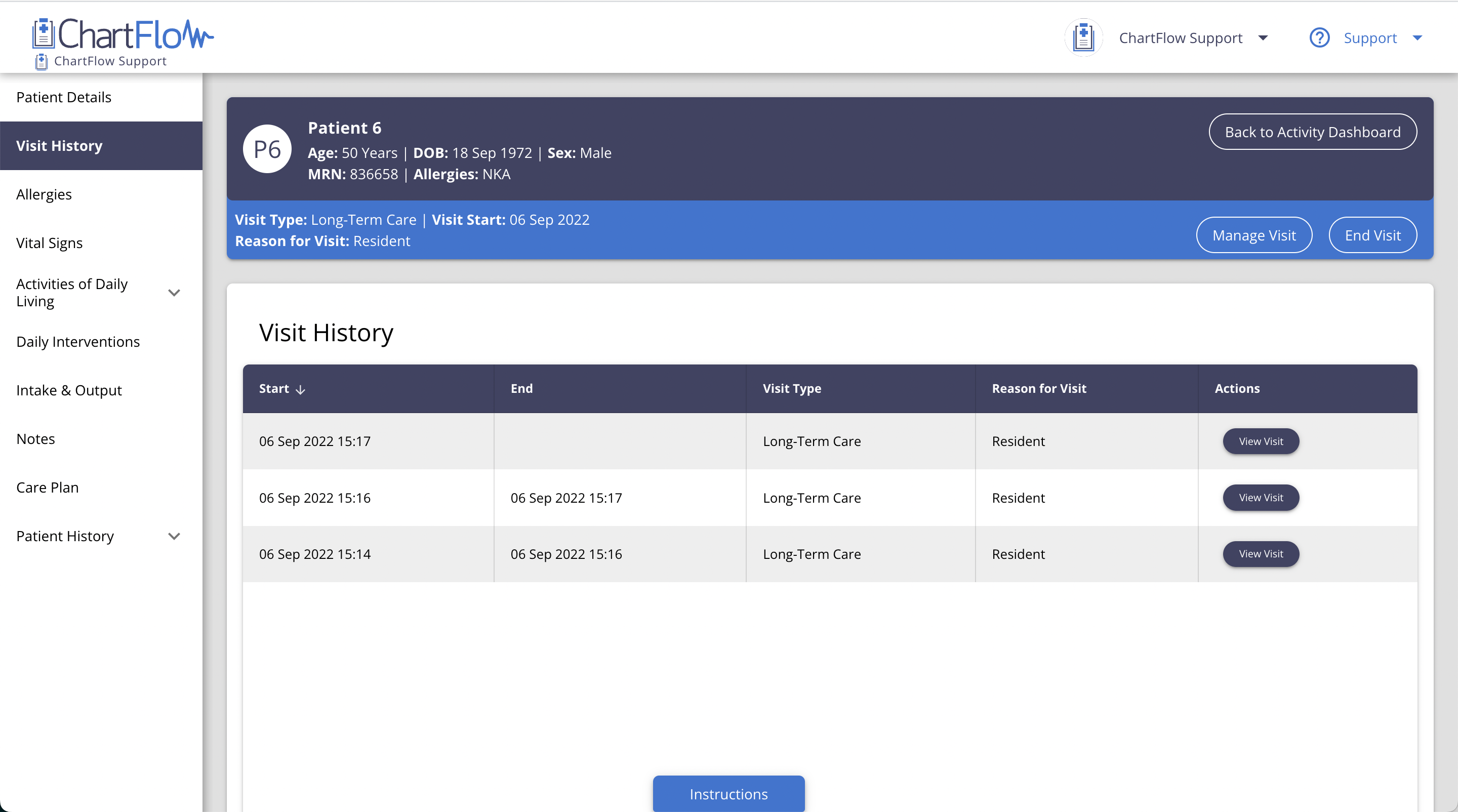Image resolution: width=1458 pixels, height=812 pixels.
Task: Click the small clipboard icon under logo
Action: 42,61
